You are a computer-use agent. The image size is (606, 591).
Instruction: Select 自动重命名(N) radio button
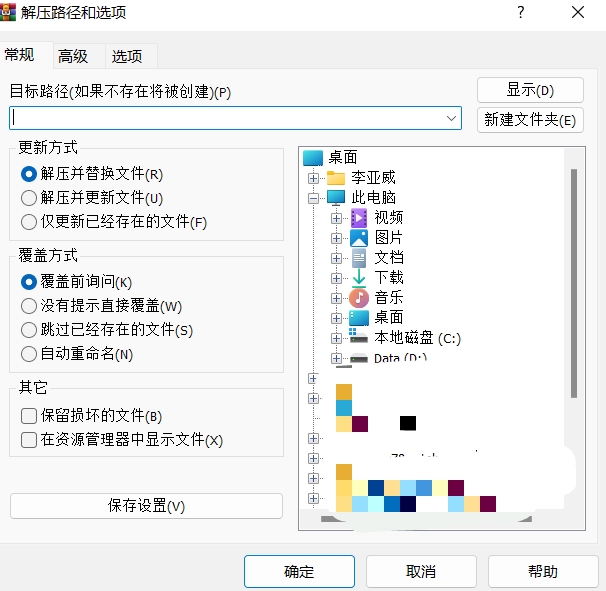pos(29,354)
